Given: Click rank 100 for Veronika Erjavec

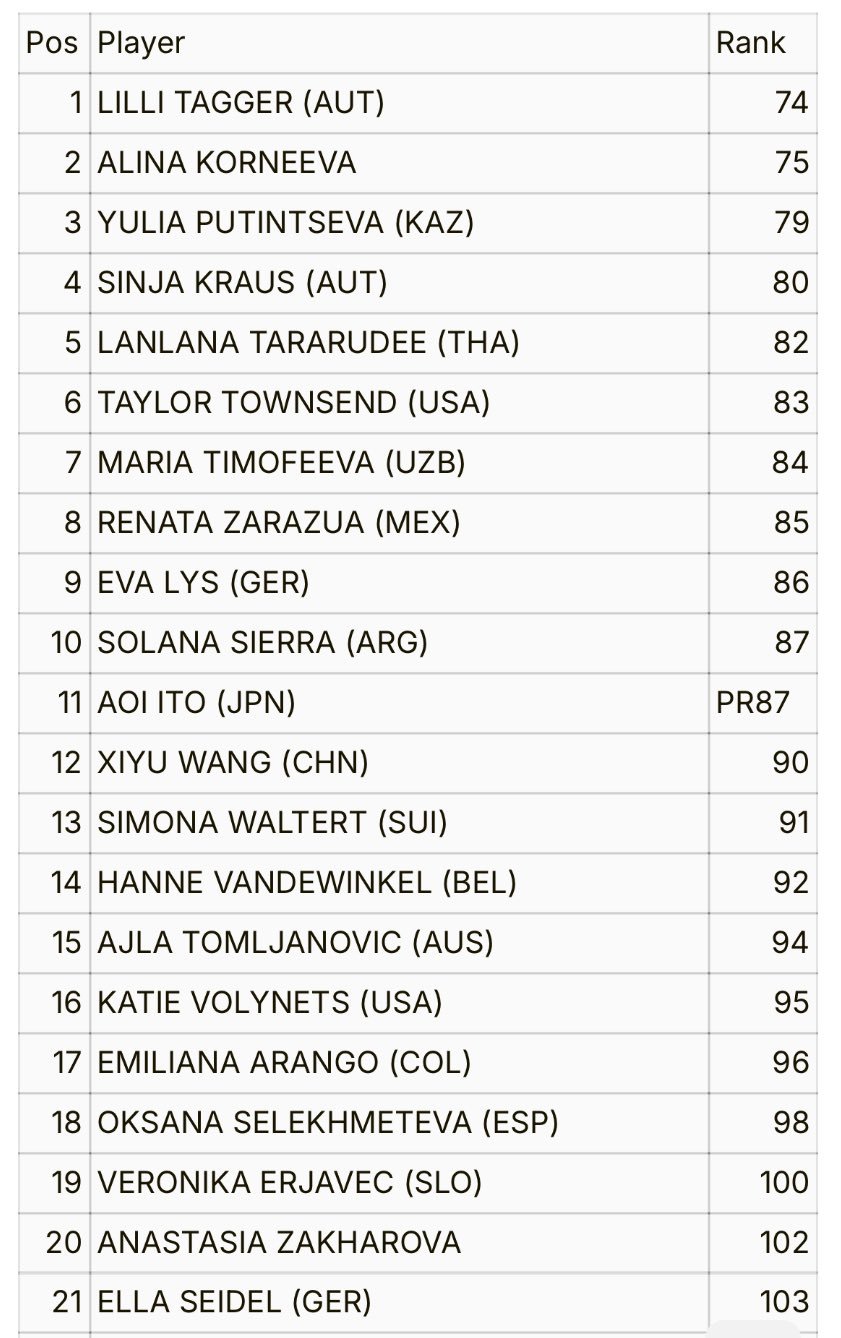Looking at the screenshot, I should click(x=763, y=1183).
